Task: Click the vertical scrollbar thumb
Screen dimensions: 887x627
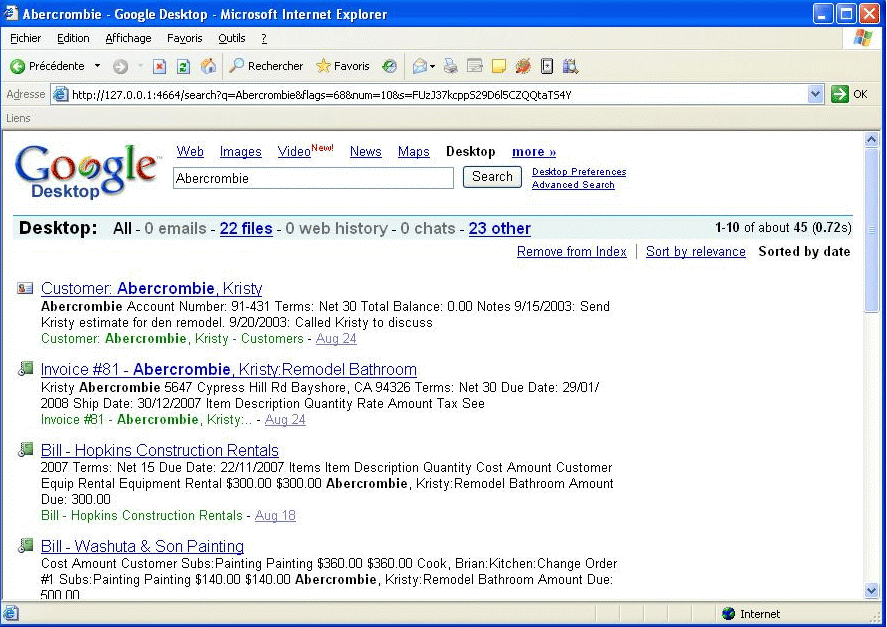Action: [x=872, y=229]
